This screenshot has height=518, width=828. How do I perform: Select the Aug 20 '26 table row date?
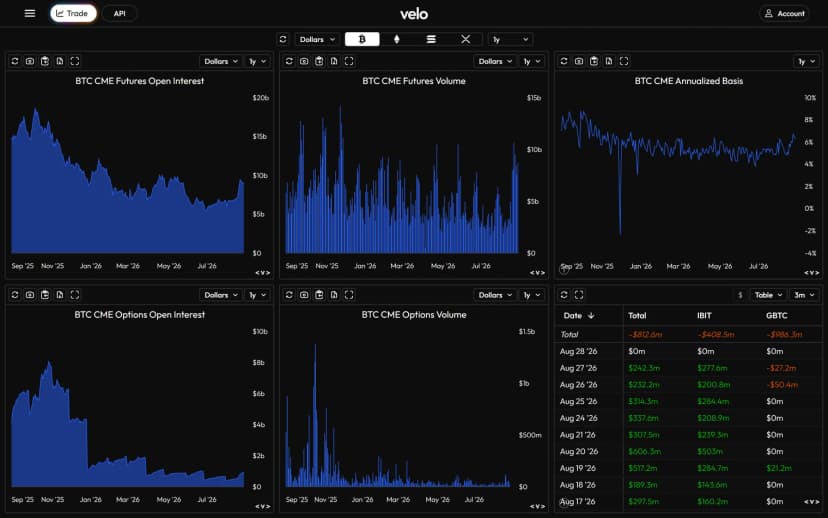pyautogui.click(x=579, y=451)
